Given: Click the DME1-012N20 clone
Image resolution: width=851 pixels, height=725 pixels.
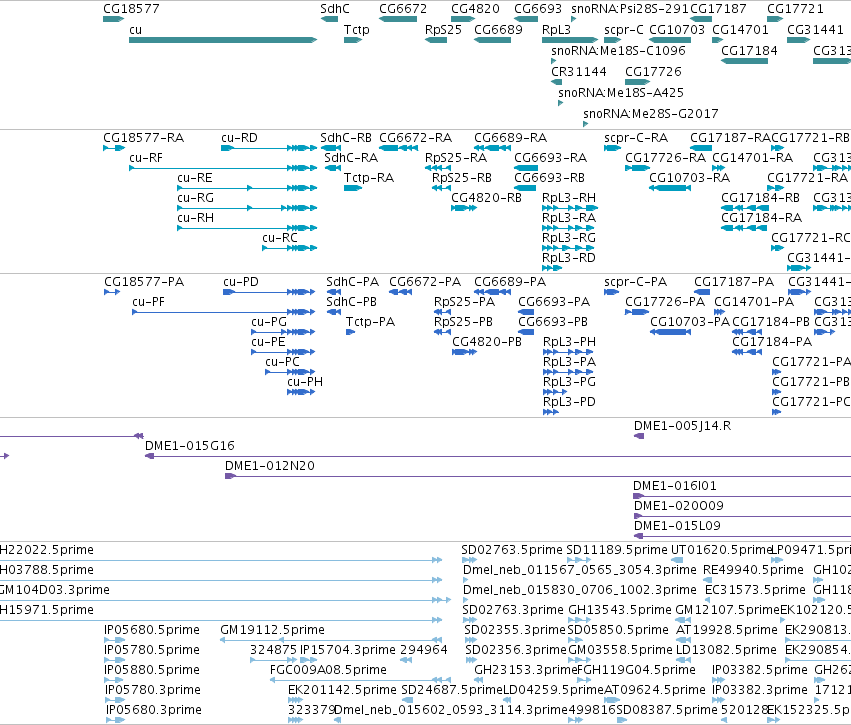Looking at the screenshot, I should (538, 476).
